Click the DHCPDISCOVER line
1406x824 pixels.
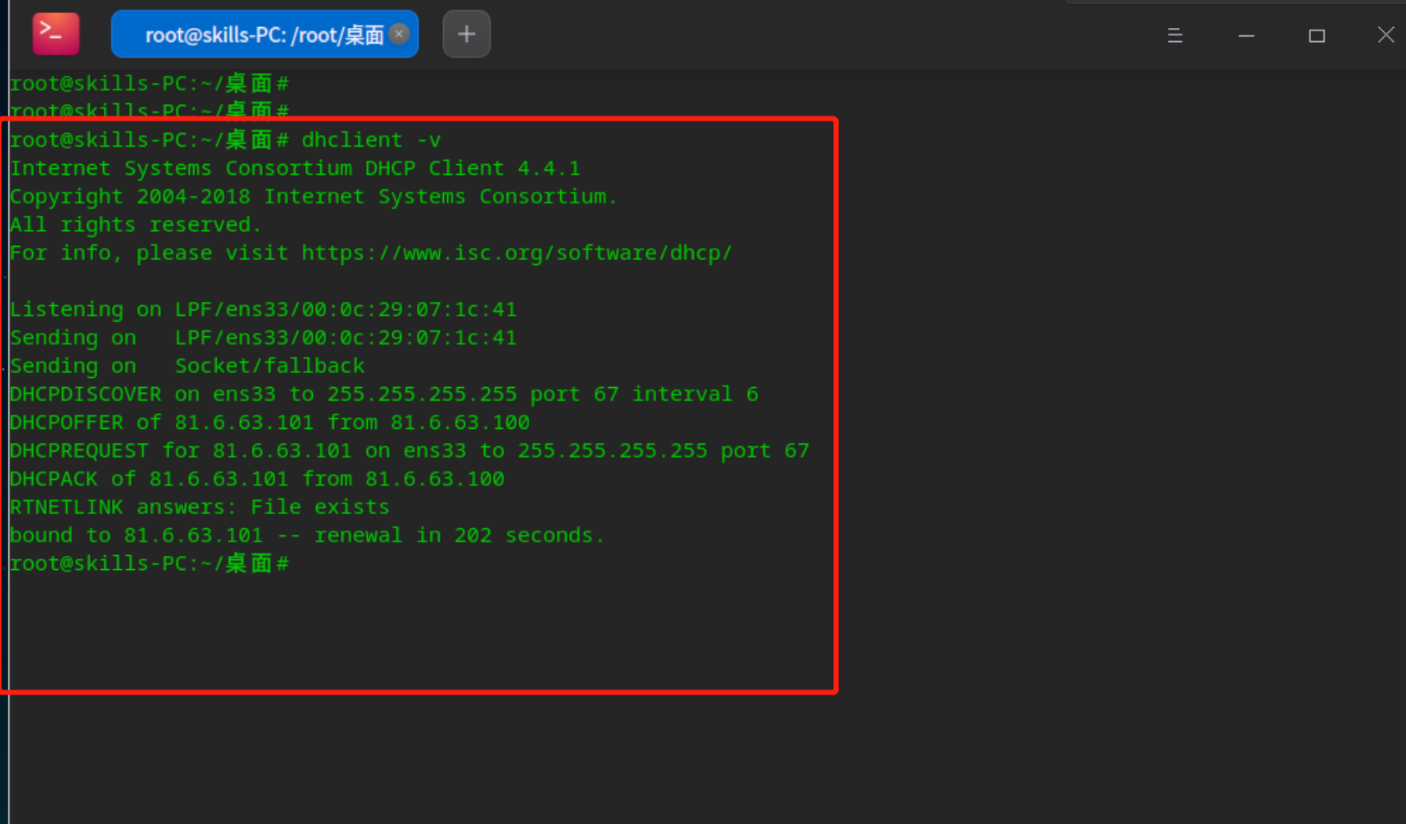pos(384,394)
